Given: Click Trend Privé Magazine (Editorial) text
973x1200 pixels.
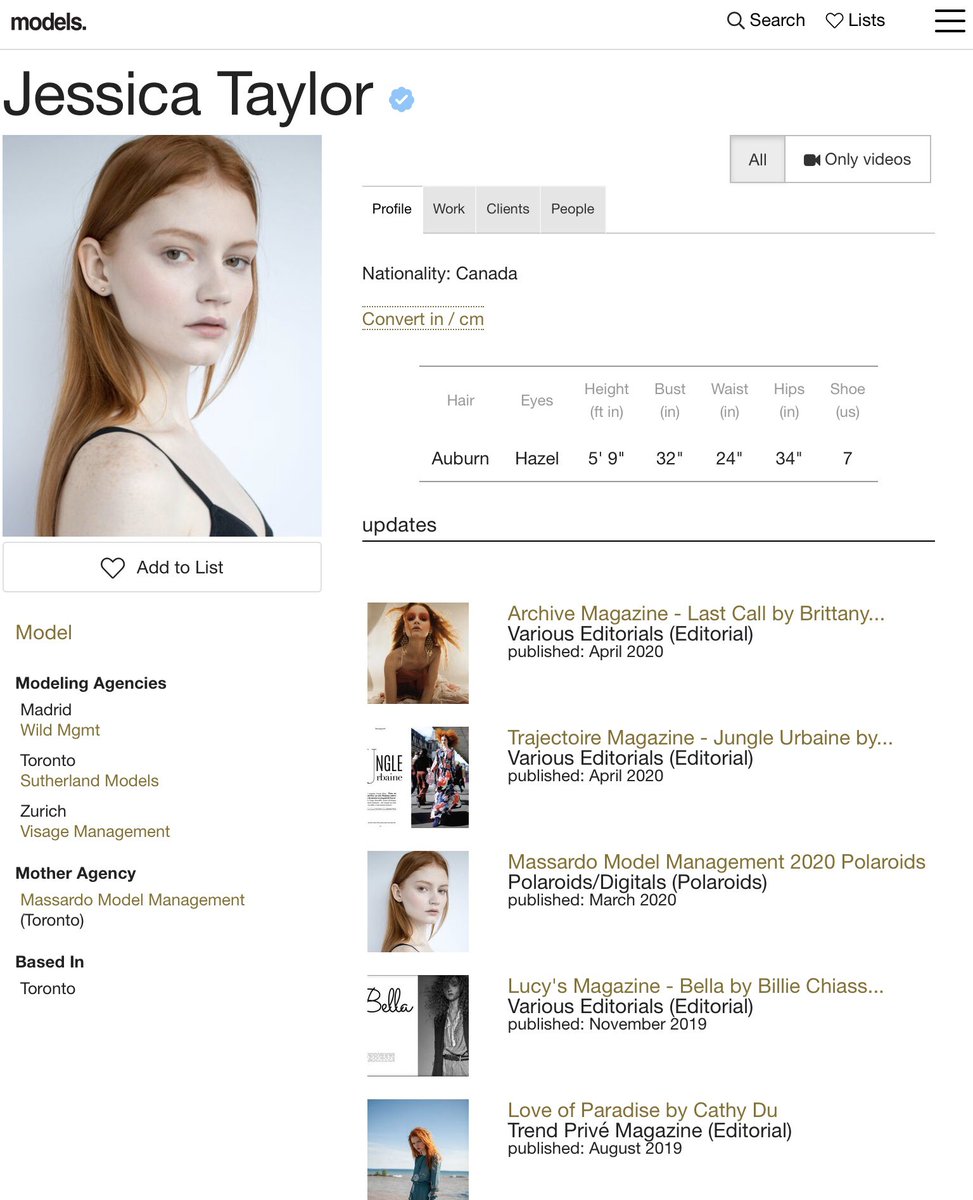Looking at the screenshot, I should pyautogui.click(x=650, y=1130).
